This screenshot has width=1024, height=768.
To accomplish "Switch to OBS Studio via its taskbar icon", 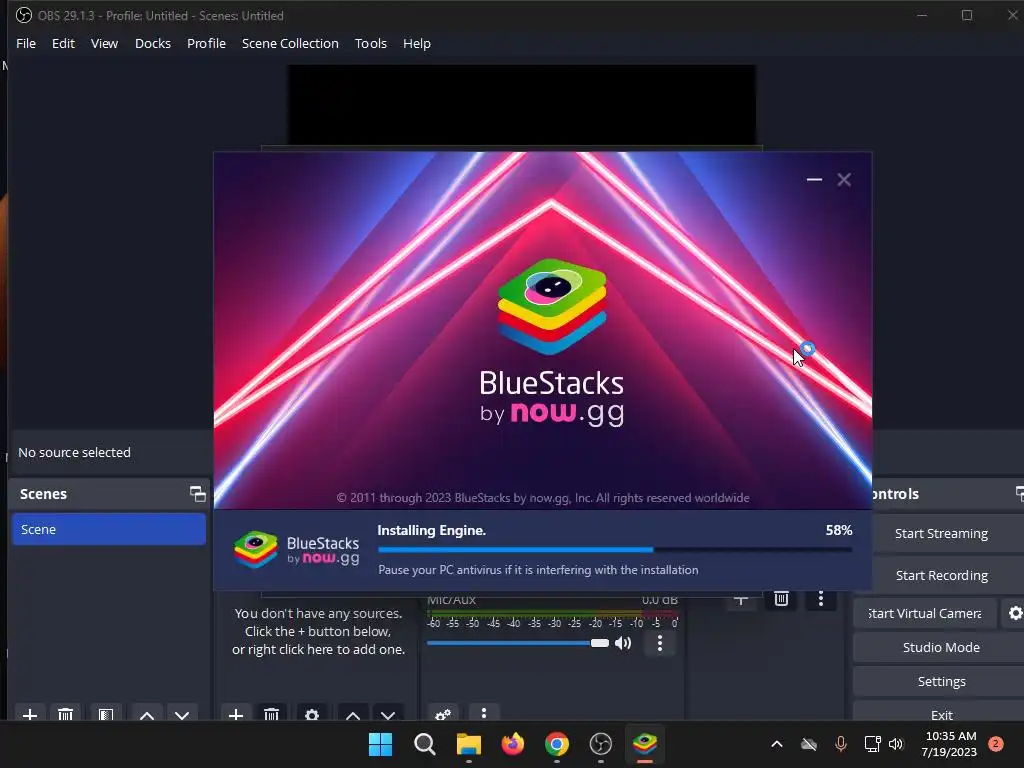I will tap(600, 744).
